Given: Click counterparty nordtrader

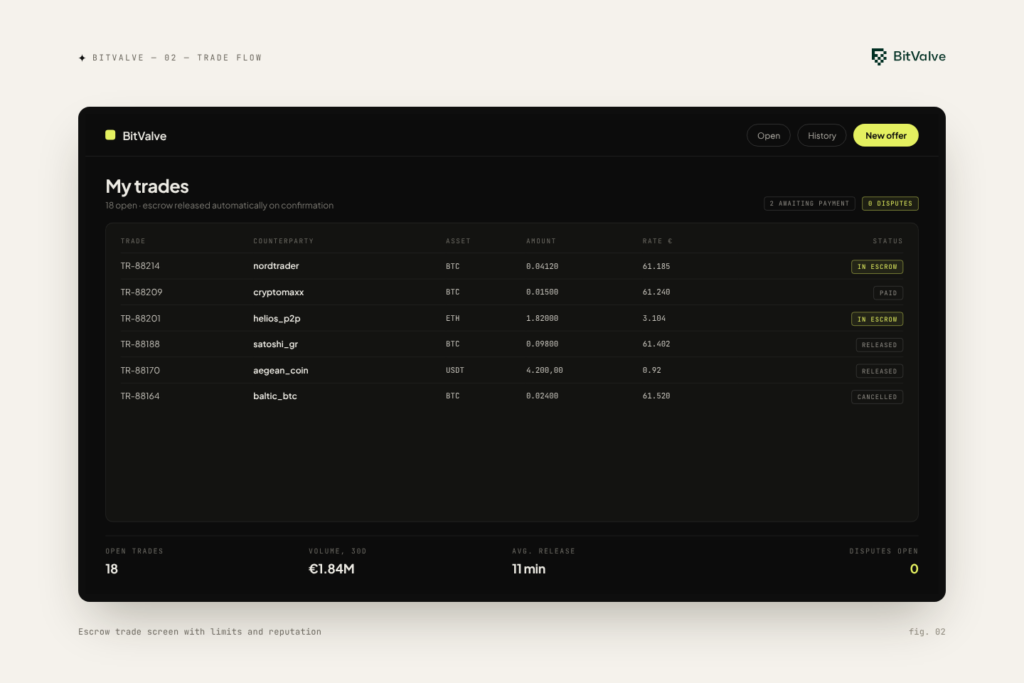Looking at the screenshot, I should tap(276, 266).
